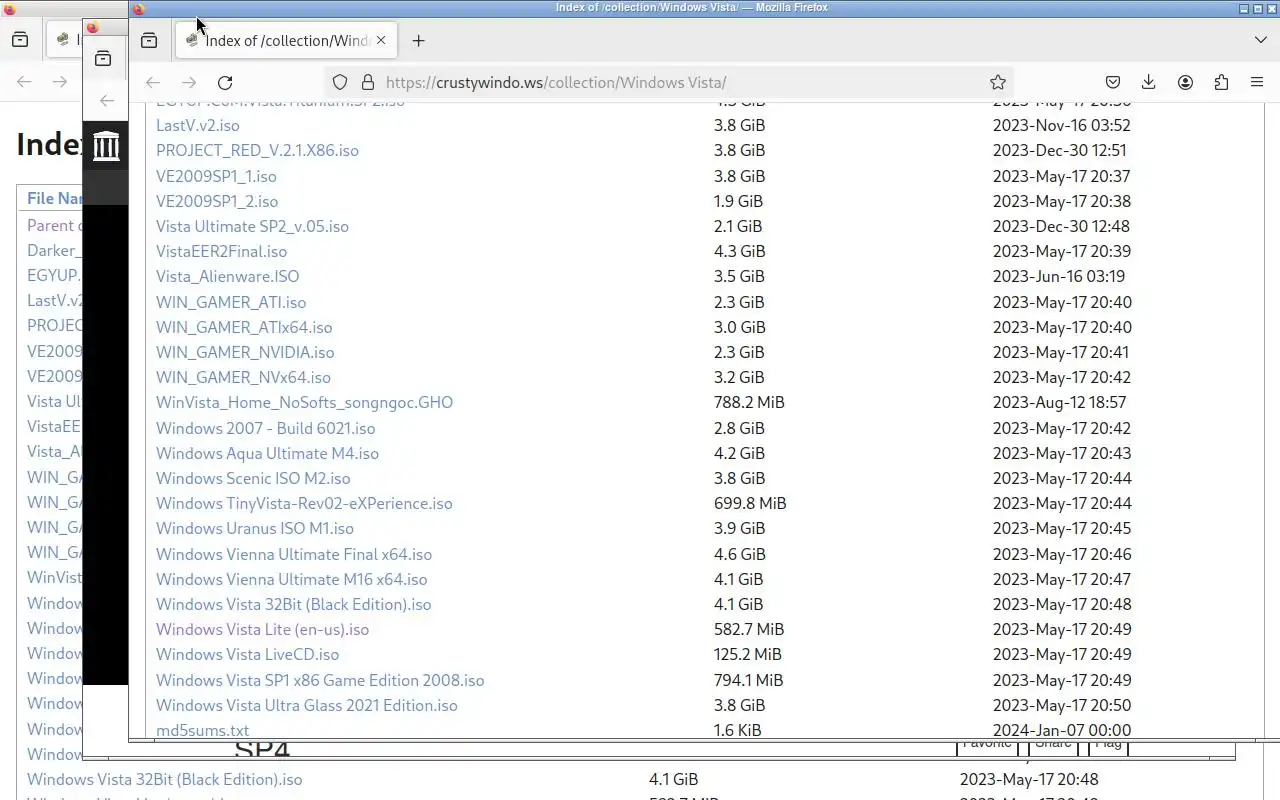Open the Extensions puzzle icon
This screenshot has width=1280, height=800.
[x=1221, y=82]
